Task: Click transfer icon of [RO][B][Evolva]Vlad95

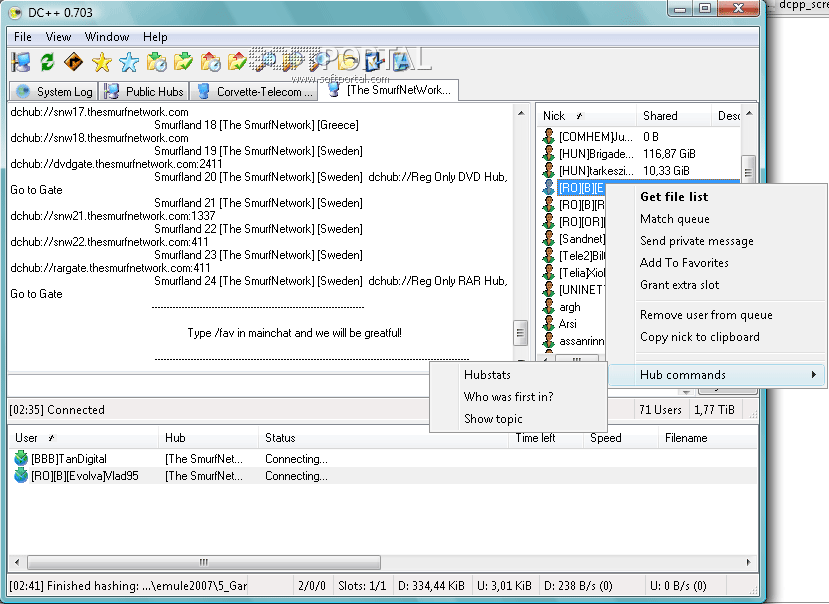Action: tap(21, 475)
